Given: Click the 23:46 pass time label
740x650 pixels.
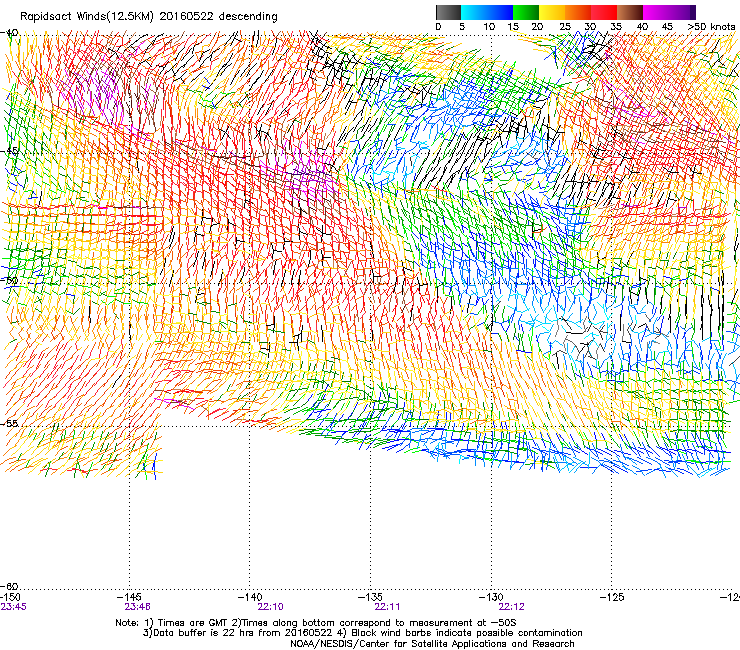Looking at the screenshot, I should [x=137, y=607].
